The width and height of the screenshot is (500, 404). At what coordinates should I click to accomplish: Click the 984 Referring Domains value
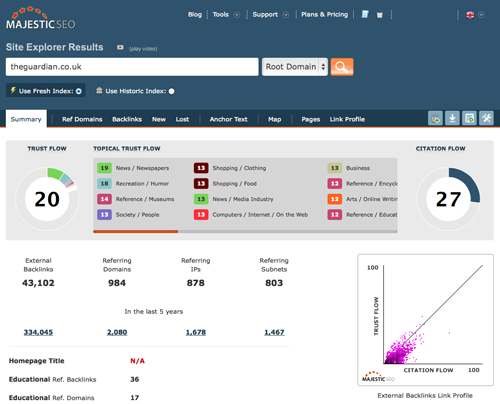(117, 283)
